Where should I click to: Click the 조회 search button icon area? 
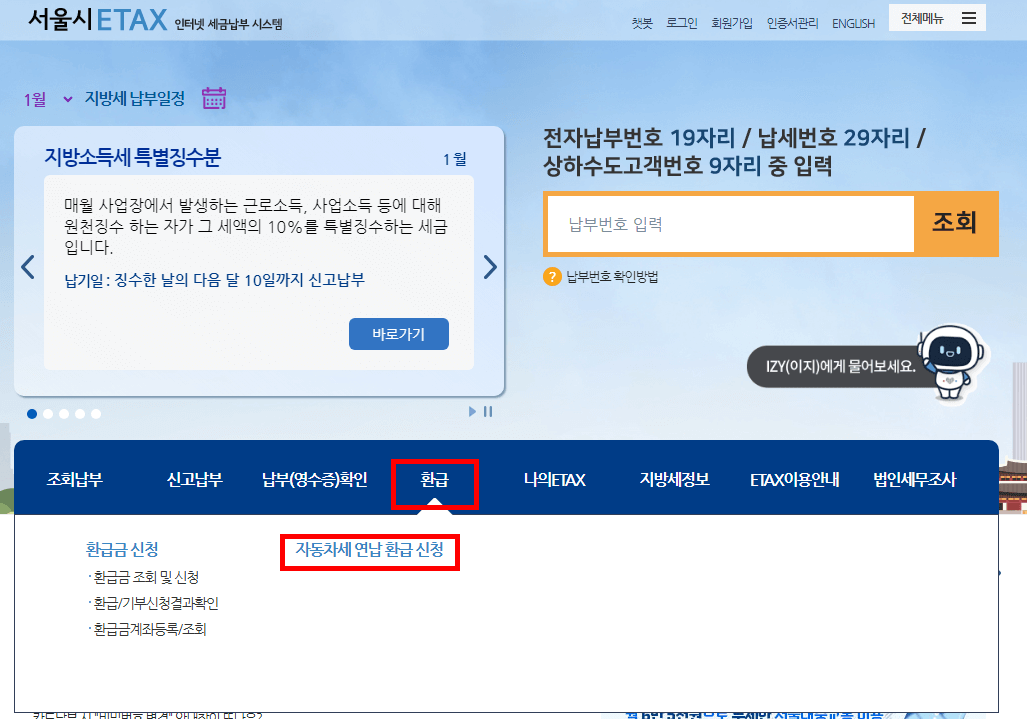956,224
